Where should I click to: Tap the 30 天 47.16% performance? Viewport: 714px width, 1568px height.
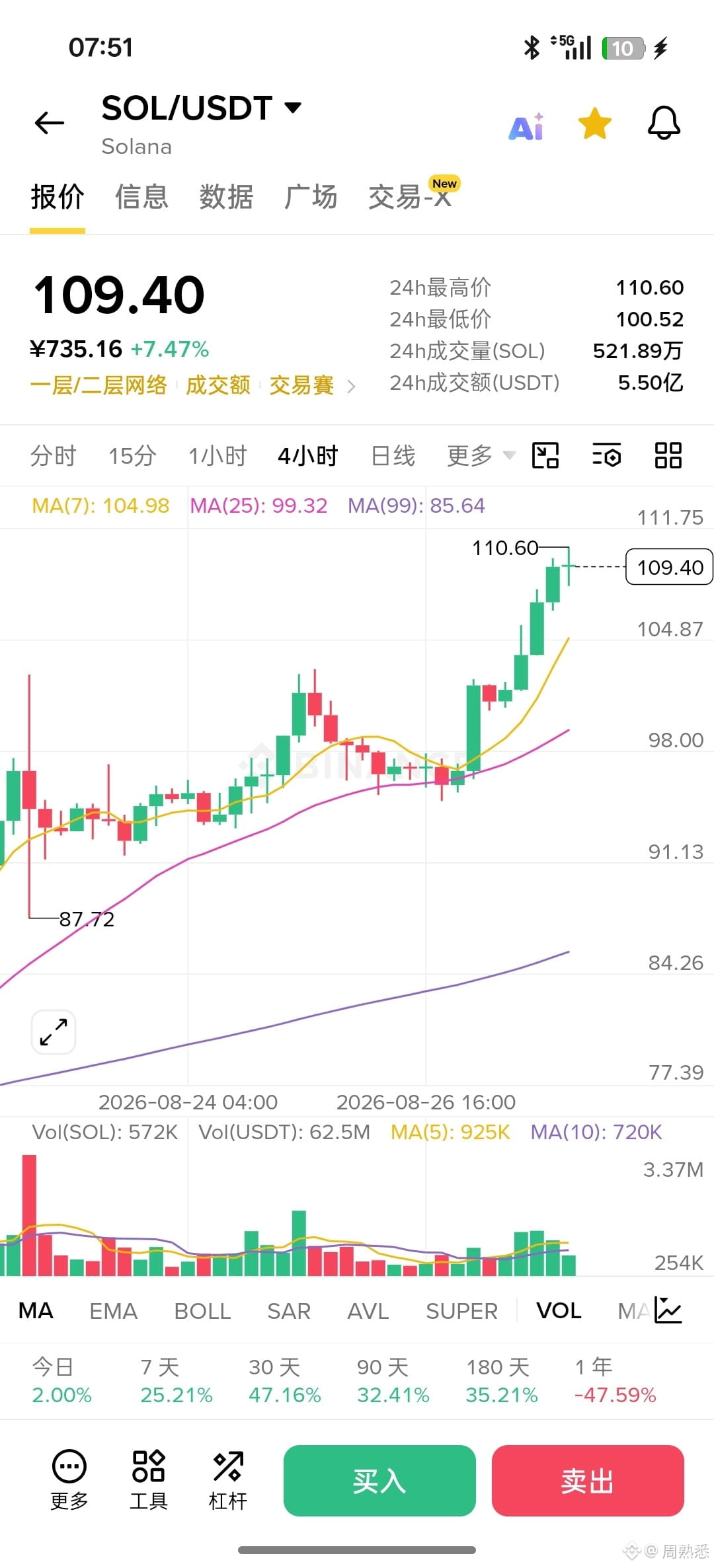(x=284, y=1380)
